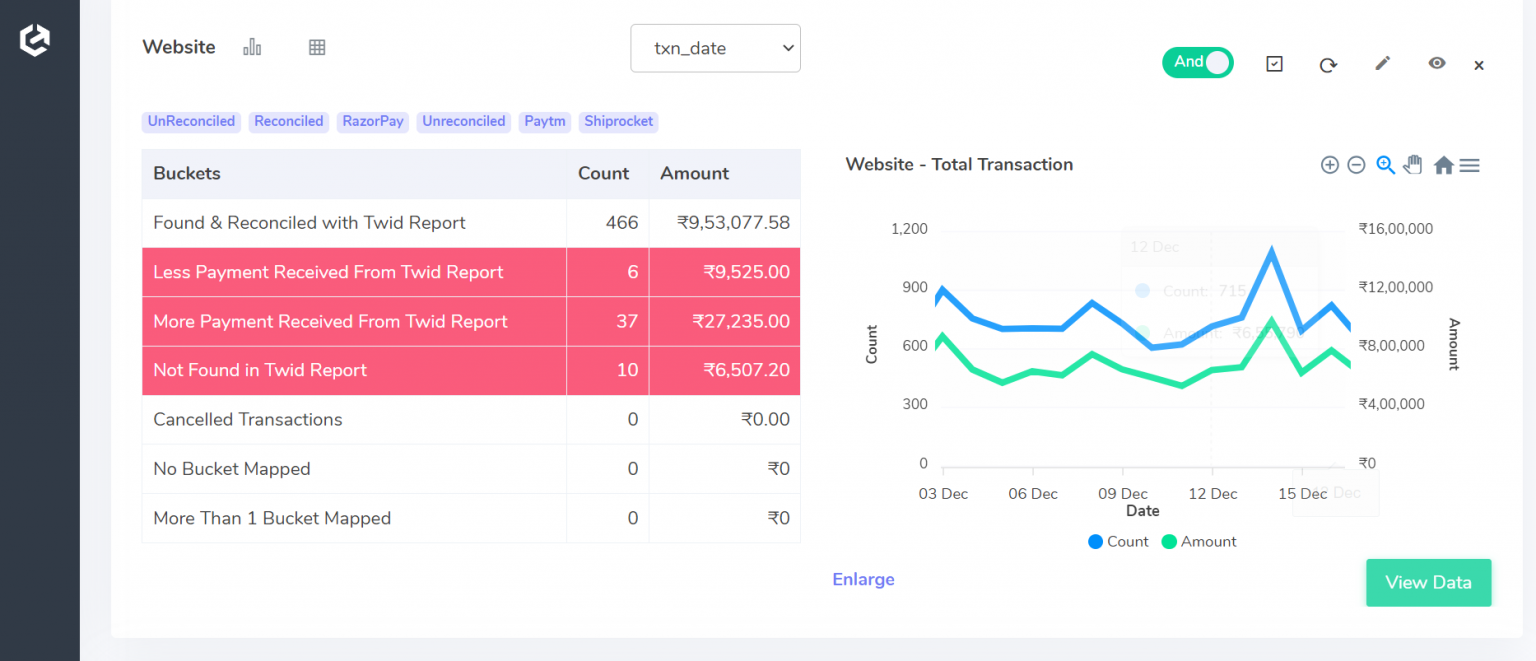Click the checkbox selection icon in the top toolbar
Image resolution: width=1536 pixels, height=661 pixels.
coord(1274,62)
